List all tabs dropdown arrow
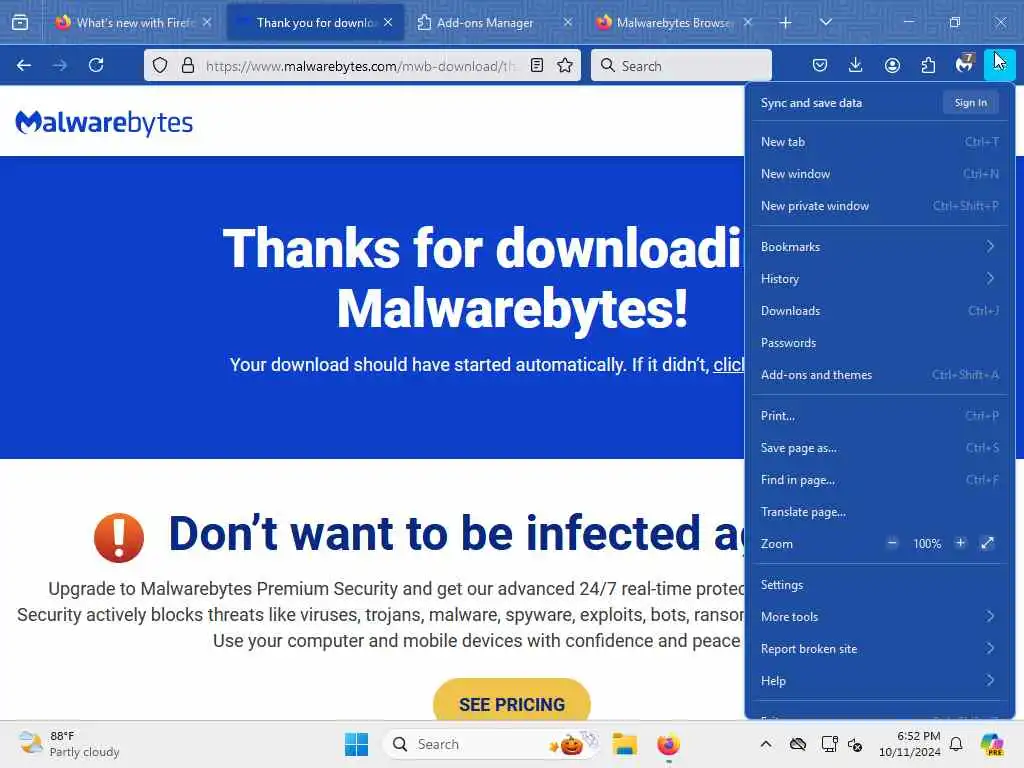The width and height of the screenshot is (1024, 768). (x=825, y=22)
